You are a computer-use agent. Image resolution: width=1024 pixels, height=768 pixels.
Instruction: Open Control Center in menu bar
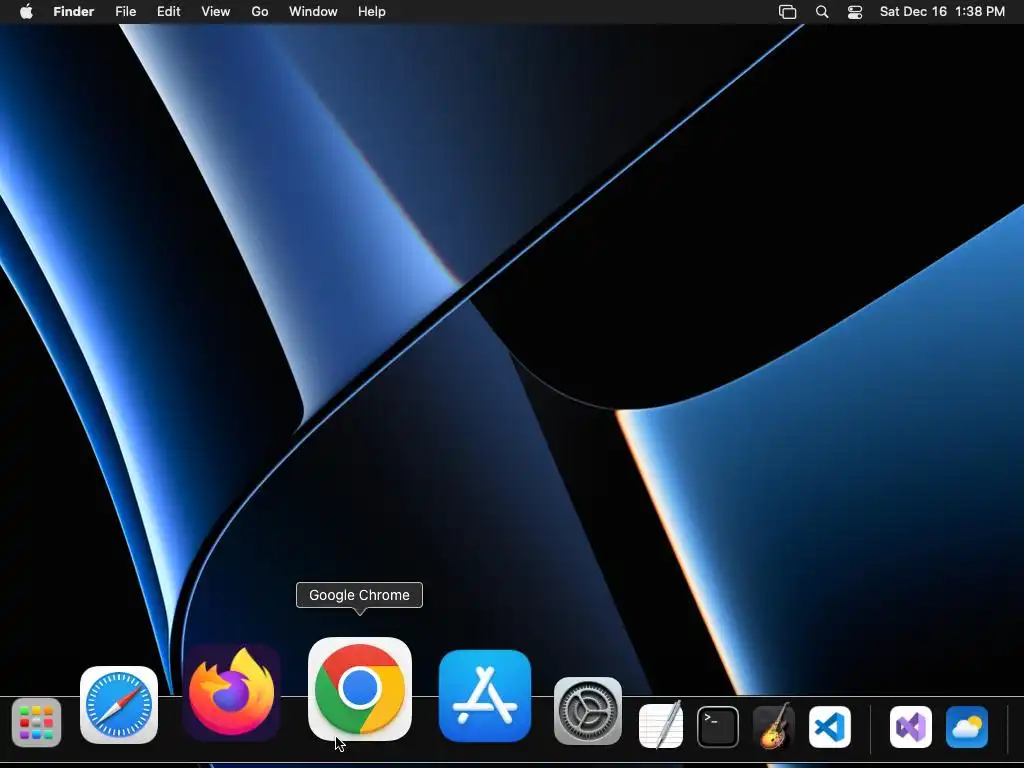(x=855, y=12)
